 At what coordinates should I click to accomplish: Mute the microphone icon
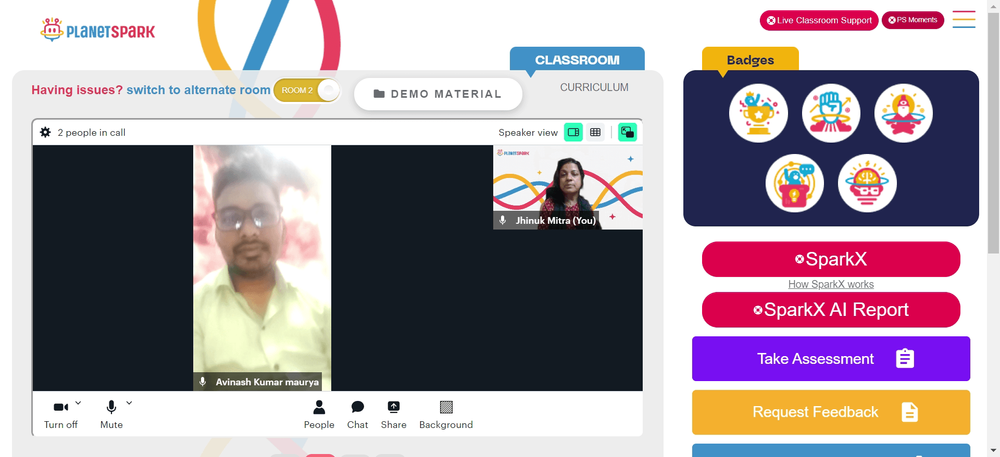pos(111,407)
